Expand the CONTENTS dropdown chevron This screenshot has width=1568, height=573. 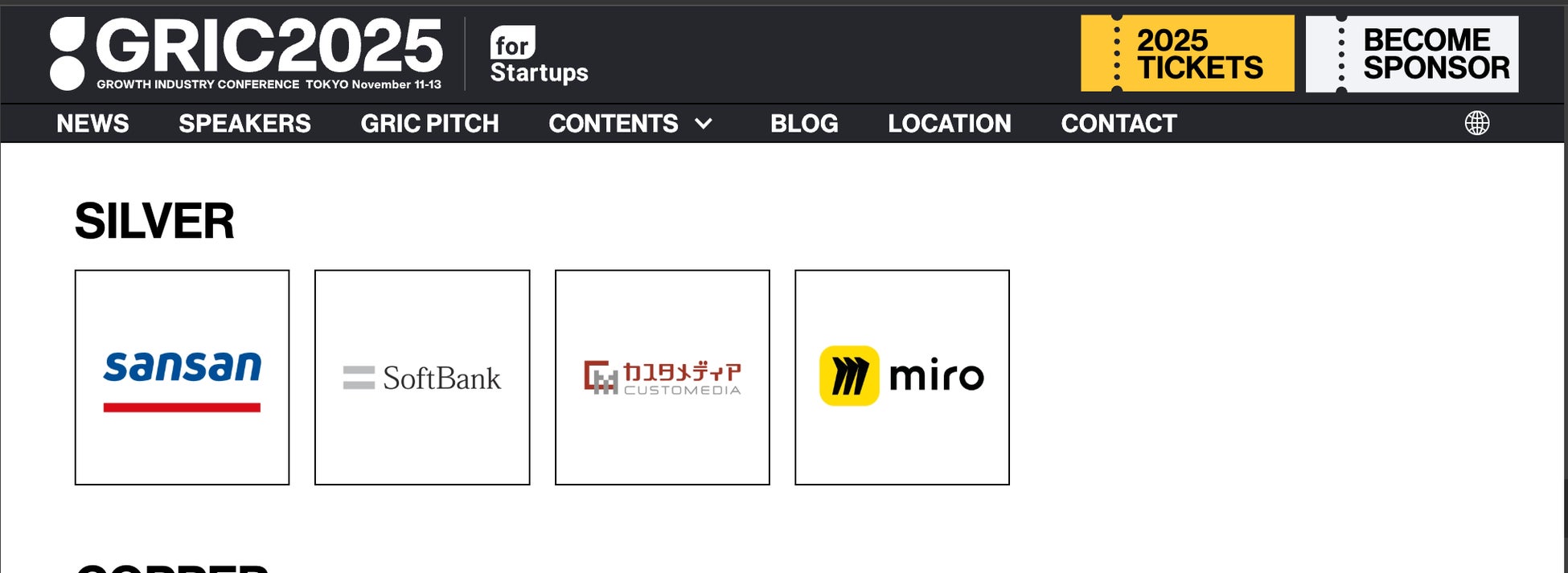(704, 124)
